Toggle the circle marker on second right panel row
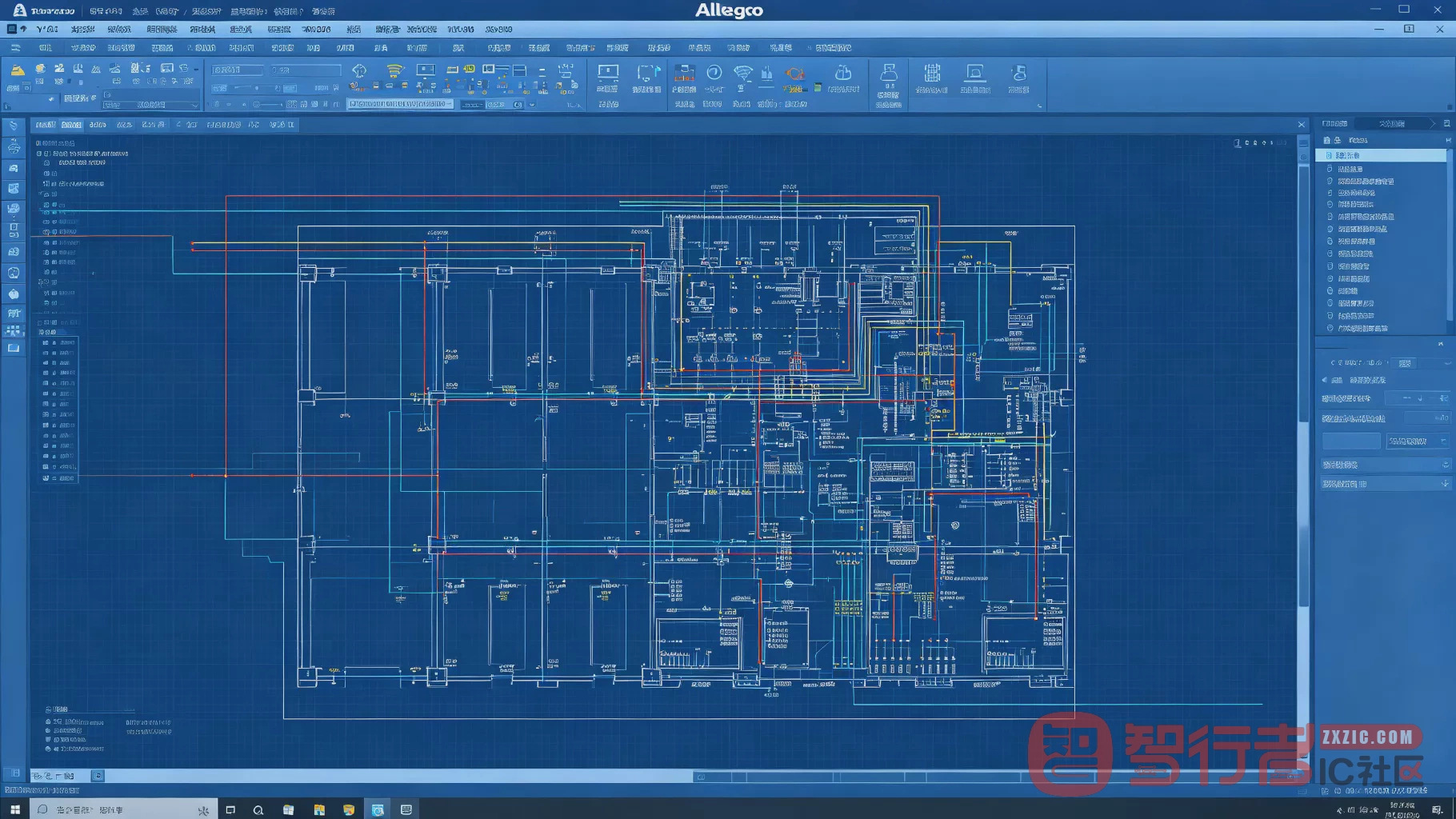 [x=1330, y=169]
